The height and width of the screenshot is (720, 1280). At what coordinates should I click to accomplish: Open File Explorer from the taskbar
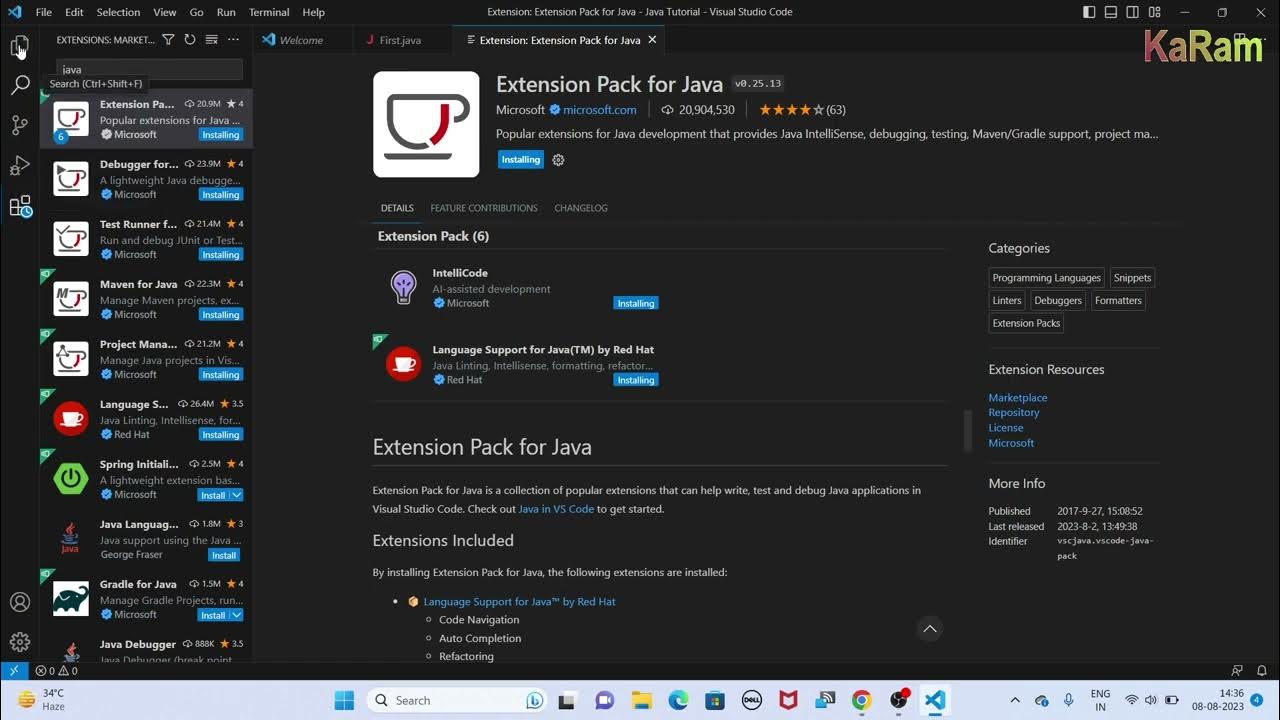[641, 700]
